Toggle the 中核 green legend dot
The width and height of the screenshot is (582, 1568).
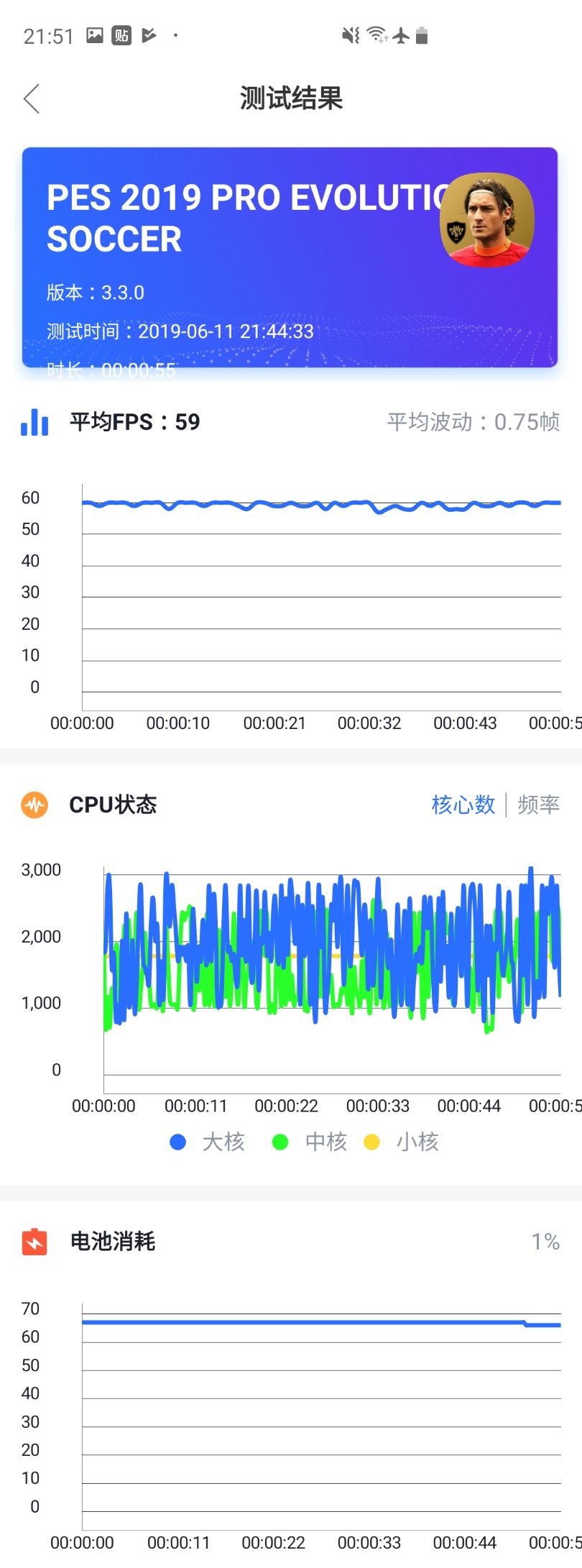(280, 1142)
